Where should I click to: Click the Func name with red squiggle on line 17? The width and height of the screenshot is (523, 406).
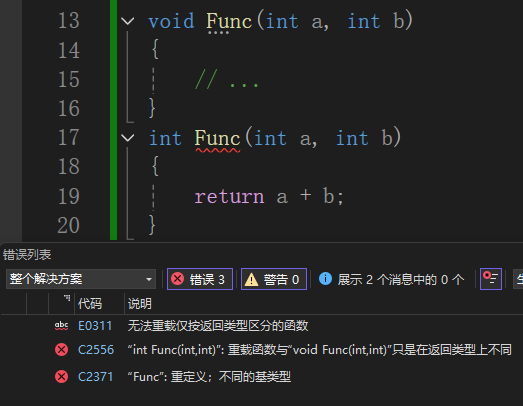coord(217,138)
